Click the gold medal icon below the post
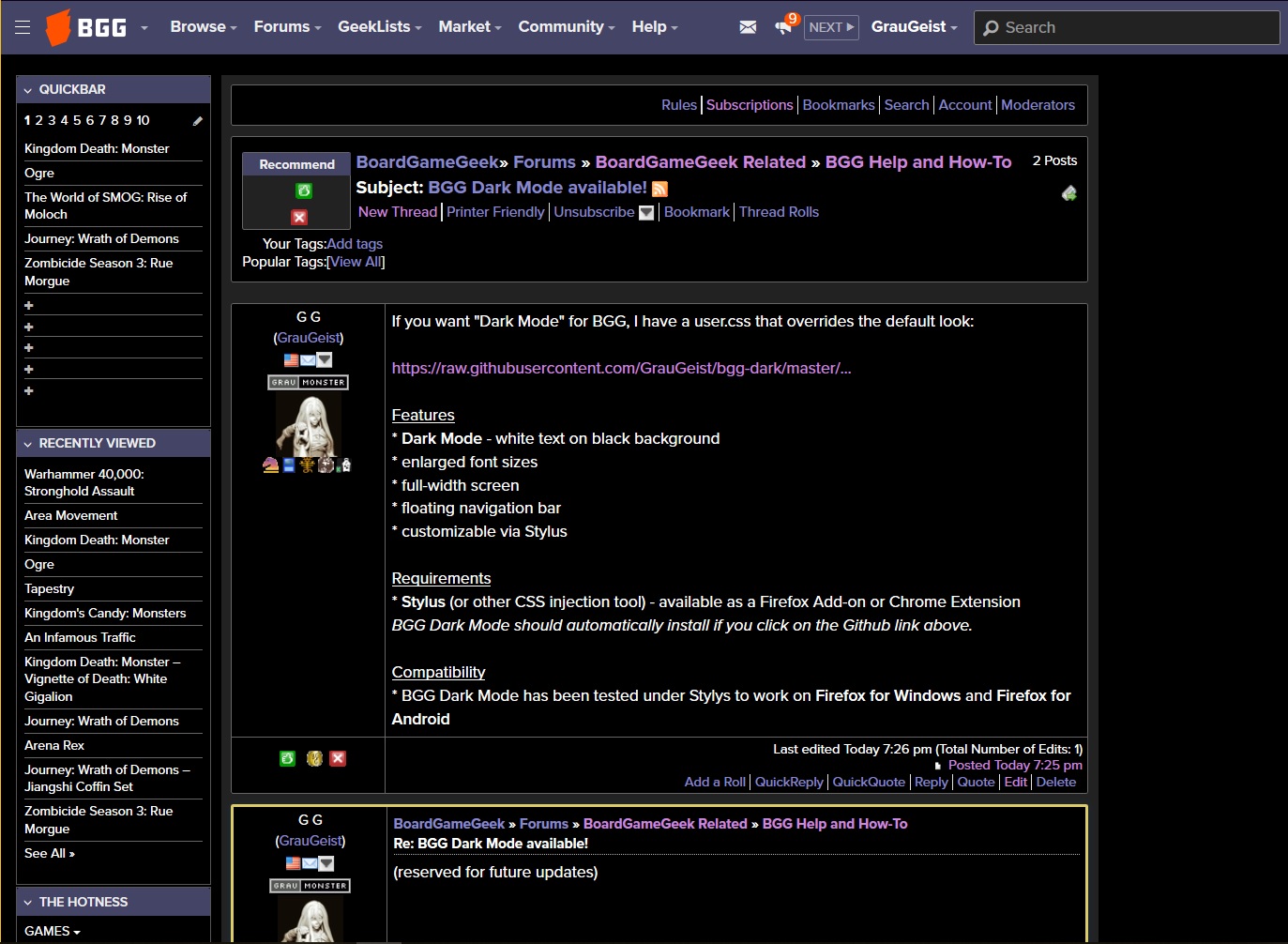1288x944 pixels. pyautogui.click(x=312, y=758)
